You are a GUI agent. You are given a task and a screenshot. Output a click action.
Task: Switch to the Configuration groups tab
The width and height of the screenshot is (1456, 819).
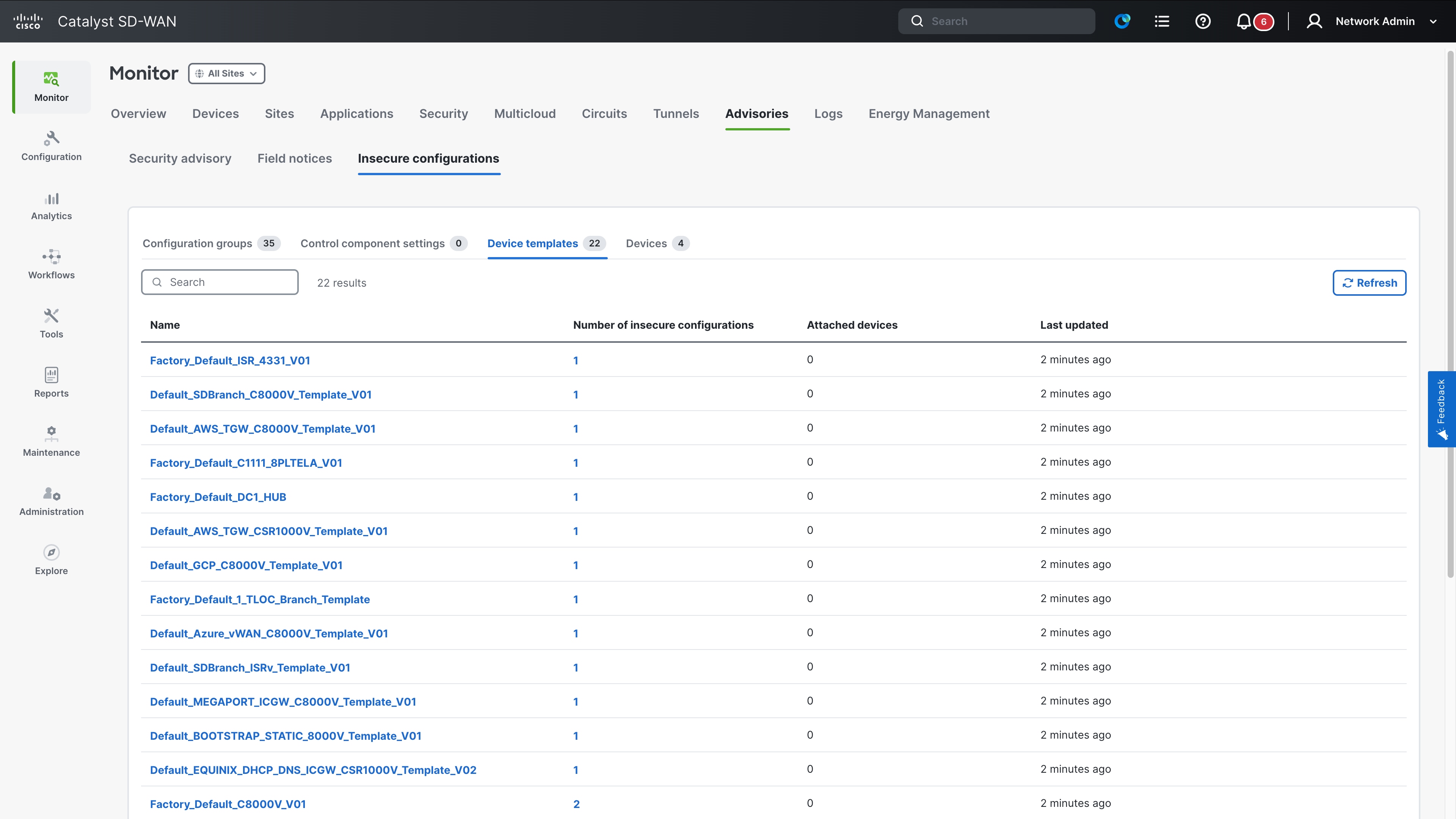[x=197, y=243]
